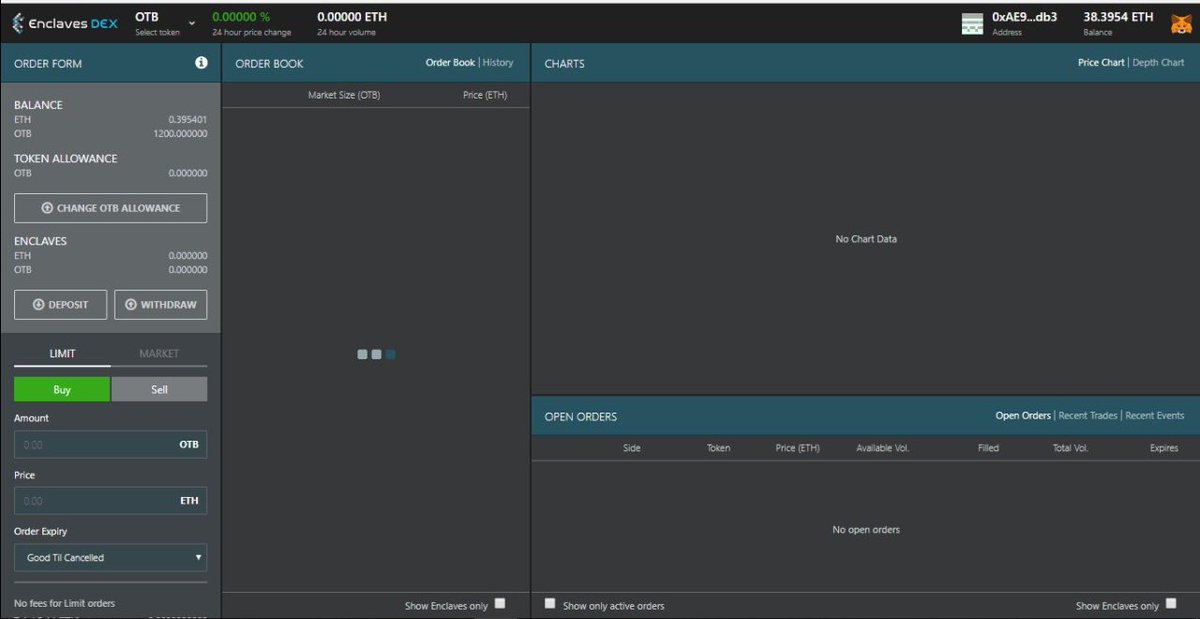Click the Withdraw button

click(160, 304)
